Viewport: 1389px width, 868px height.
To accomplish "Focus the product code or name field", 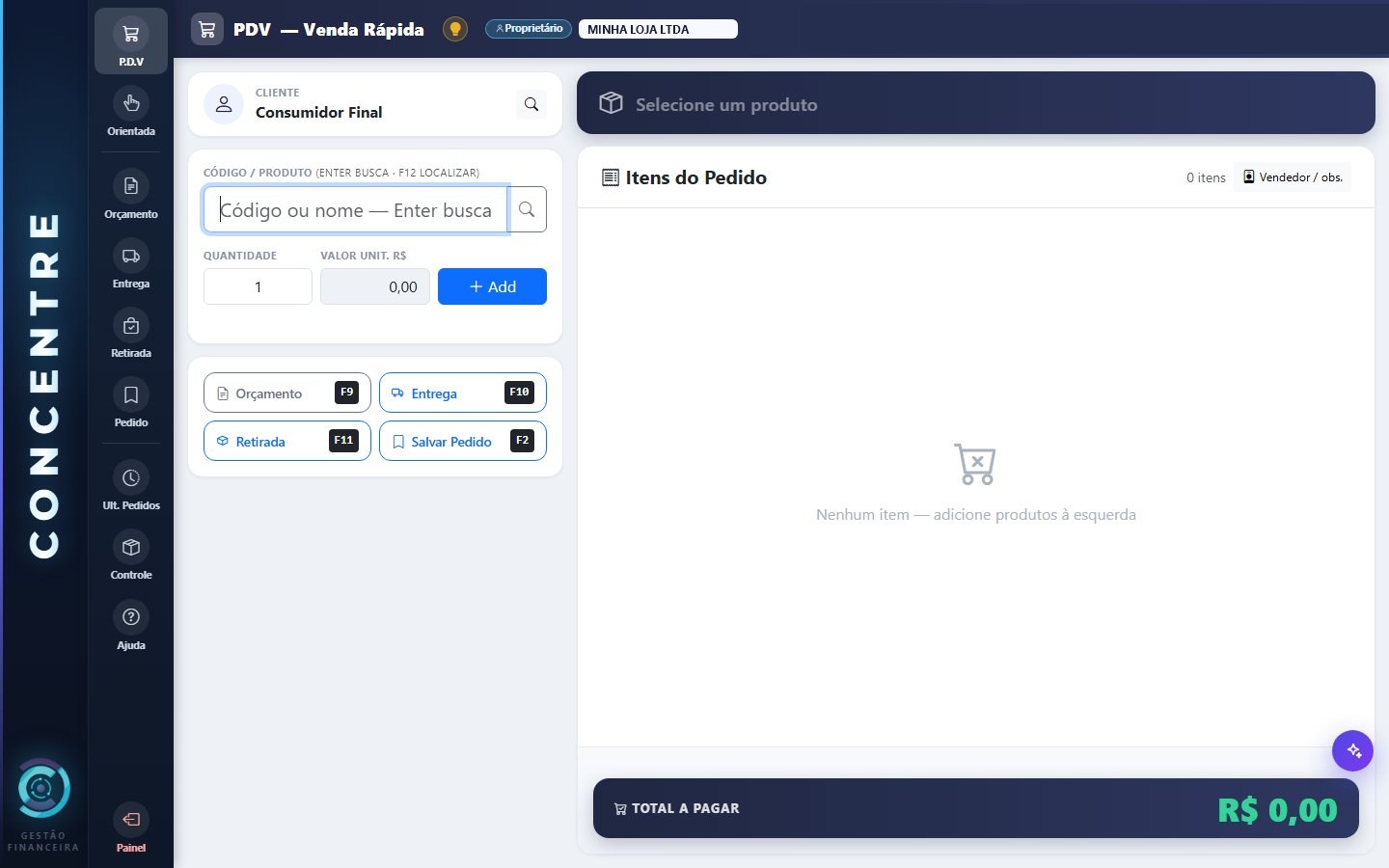I will click(356, 209).
